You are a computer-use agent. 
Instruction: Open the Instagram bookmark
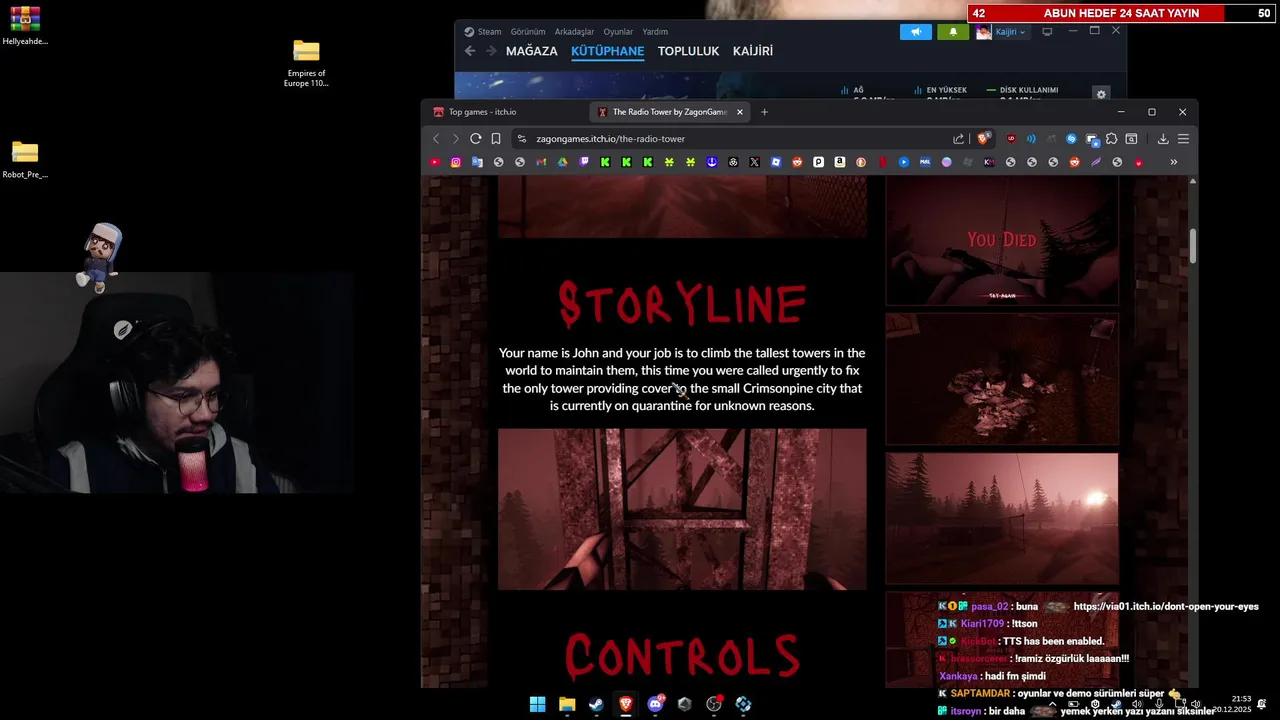[x=455, y=162]
